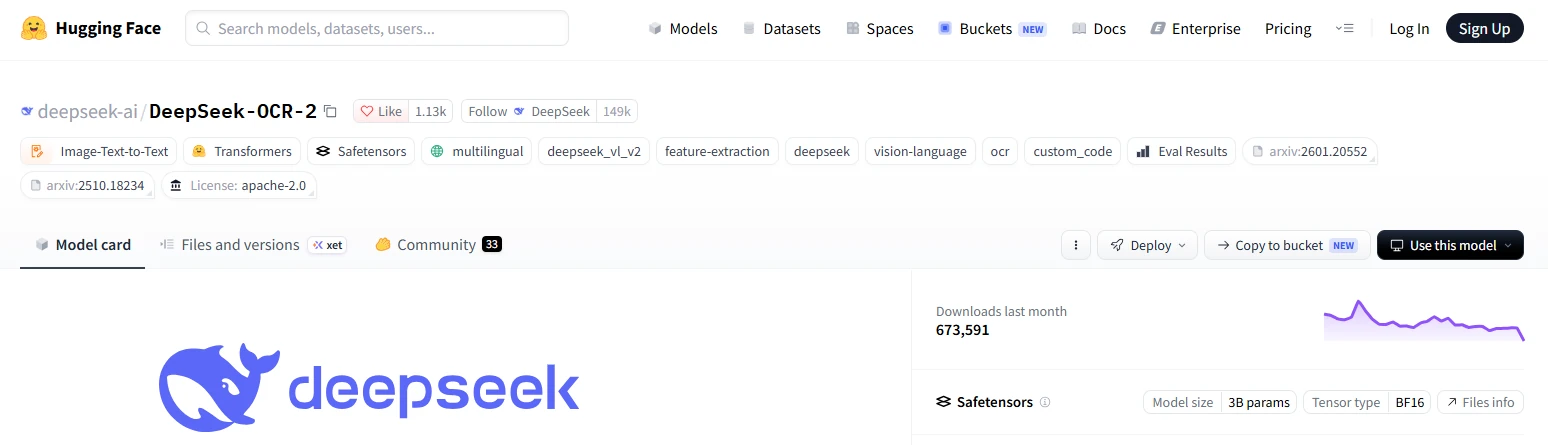Click the DeepSeek whale logo image
This screenshot has width=1548, height=445.
369,386
